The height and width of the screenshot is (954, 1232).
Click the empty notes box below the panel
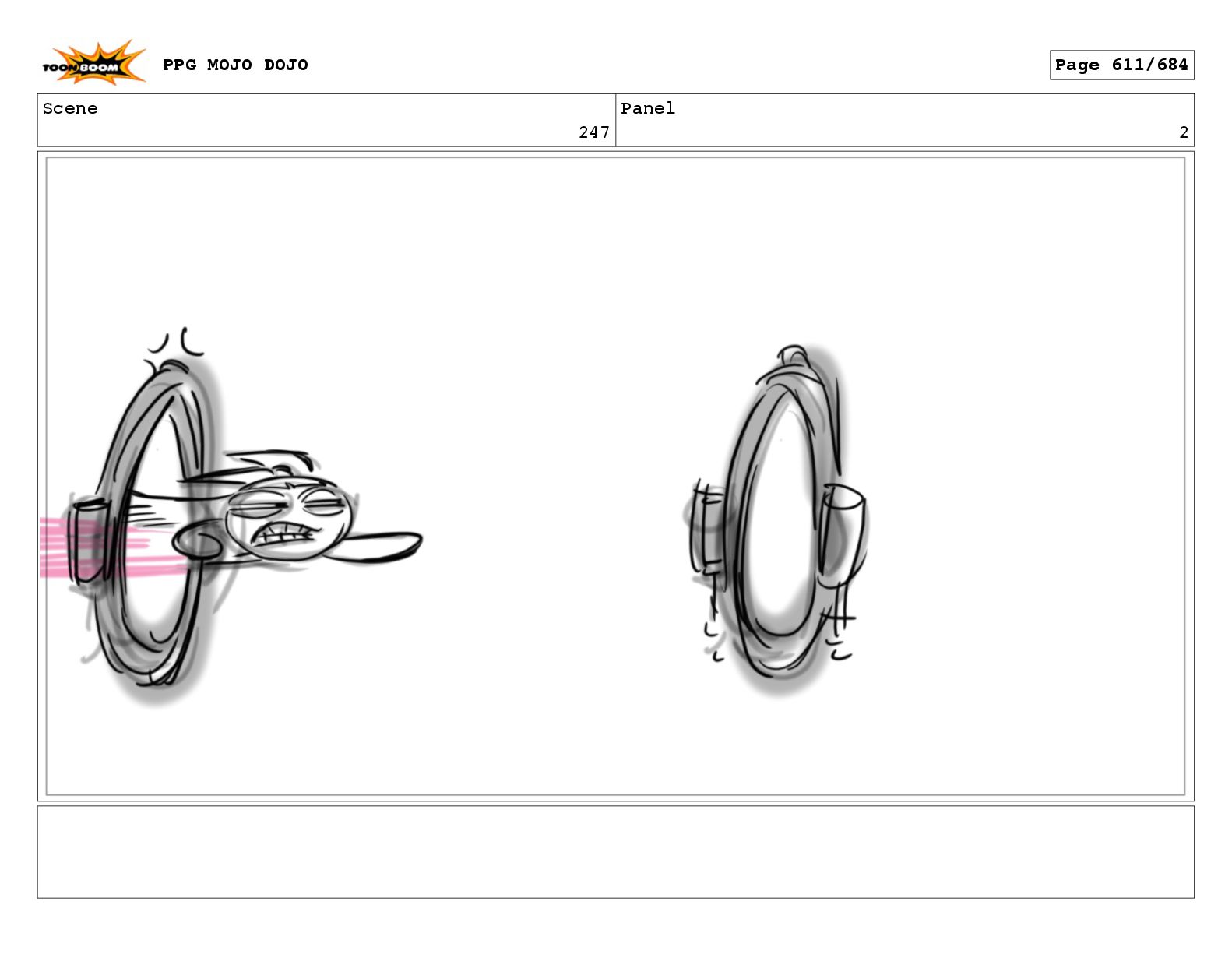tap(615, 852)
